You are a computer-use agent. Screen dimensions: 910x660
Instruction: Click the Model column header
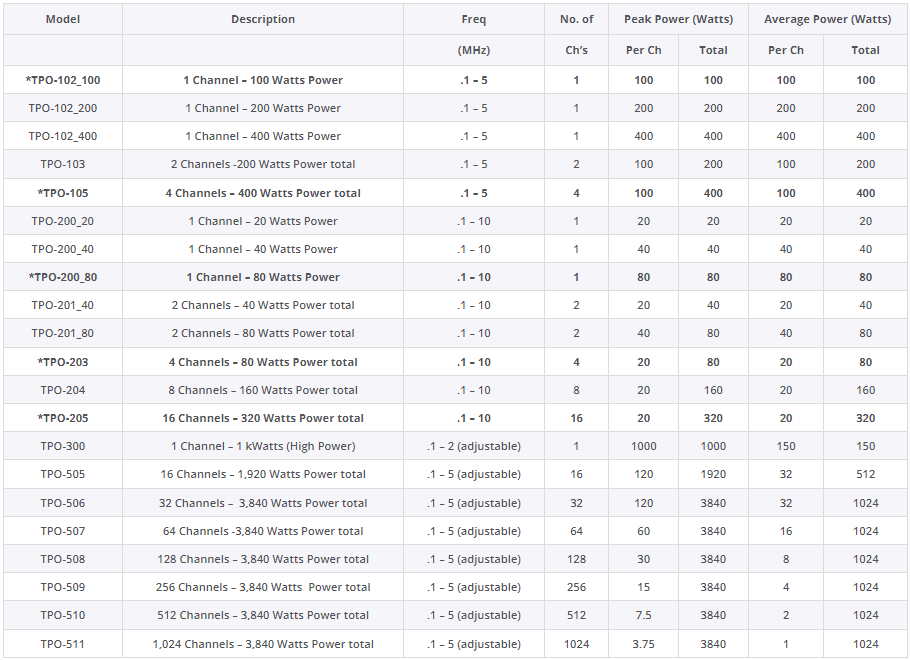point(63,19)
